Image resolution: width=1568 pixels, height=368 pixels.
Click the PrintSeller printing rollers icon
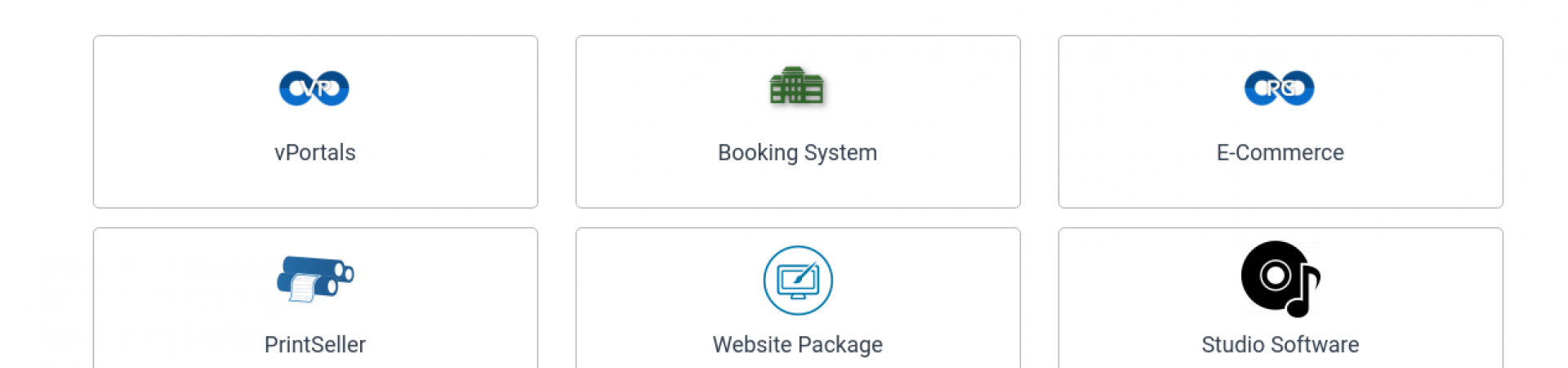point(315,279)
